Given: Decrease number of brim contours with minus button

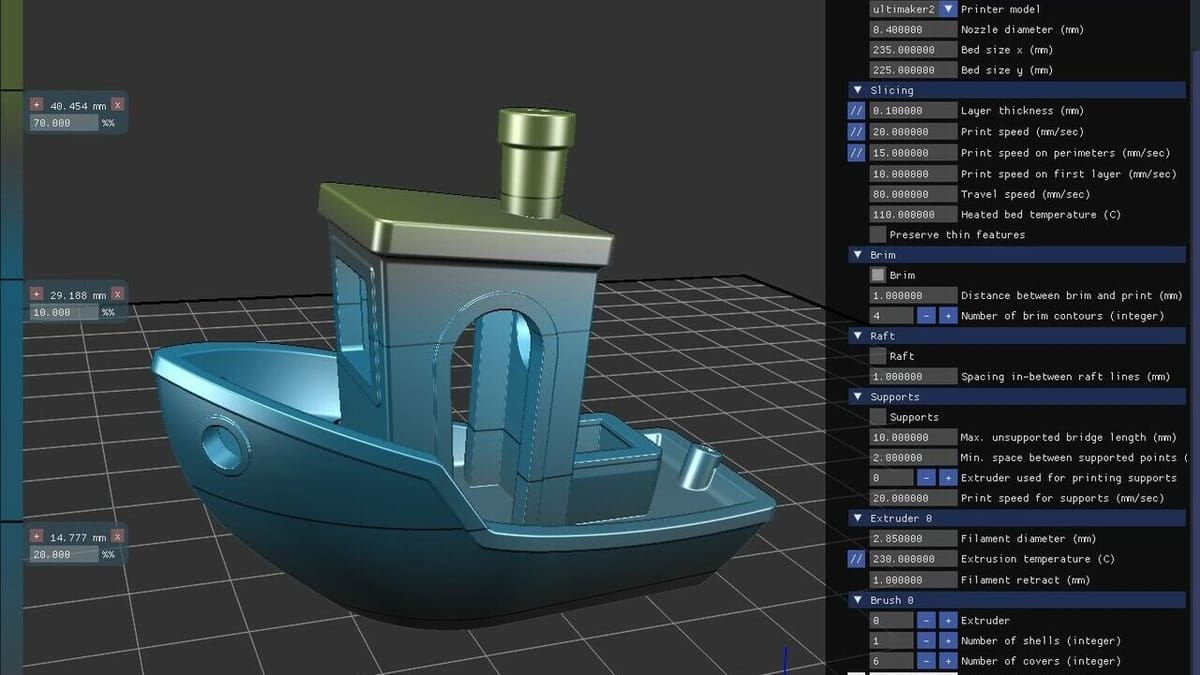Looking at the screenshot, I should click(x=926, y=316).
